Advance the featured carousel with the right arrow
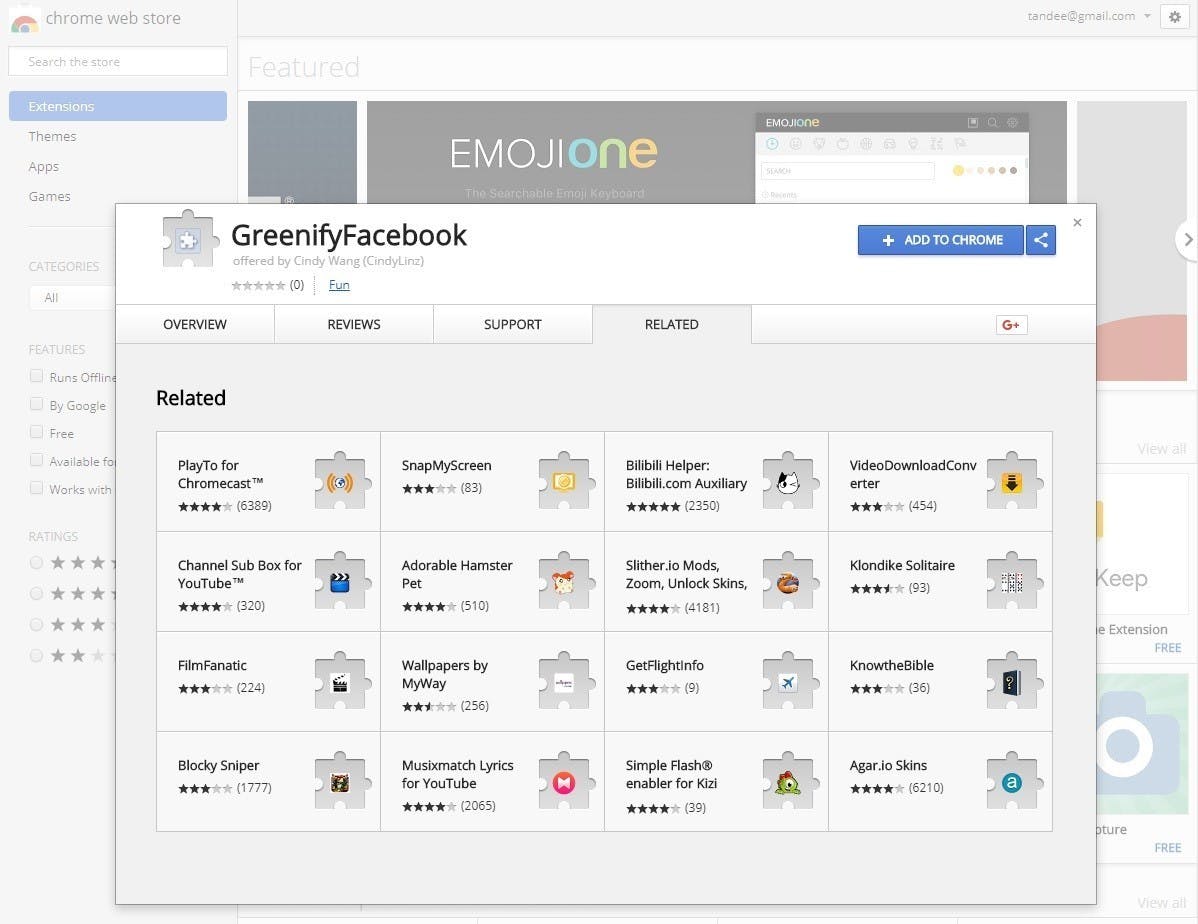1198x924 pixels. (x=1187, y=239)
